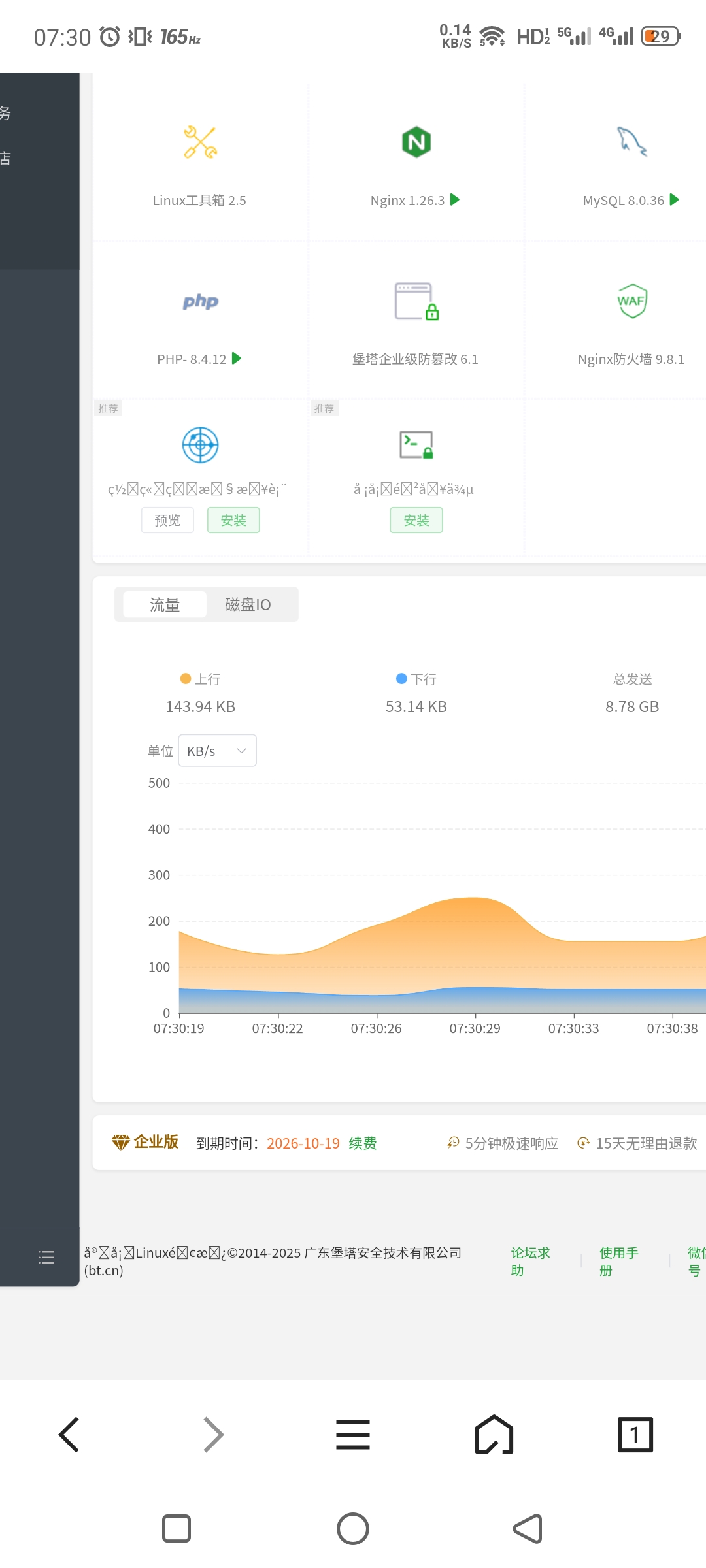The width and height of the screenshot is (706, 1568).
Task: Open the browser hamburger menu
Action: pyautogui.click(x=353, y=1435)
